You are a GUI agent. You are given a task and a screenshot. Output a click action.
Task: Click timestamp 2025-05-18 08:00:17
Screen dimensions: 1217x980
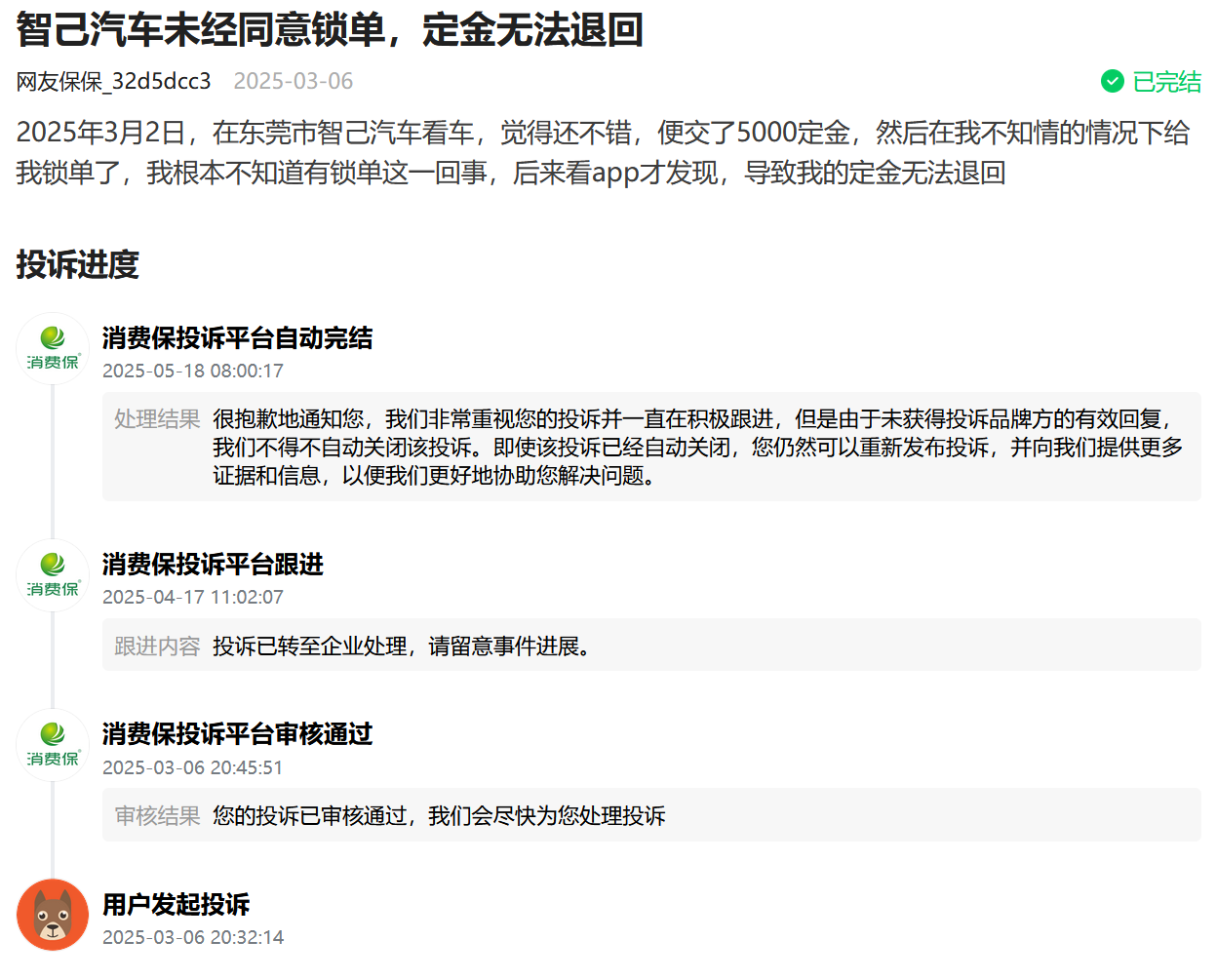pos(193,371)
